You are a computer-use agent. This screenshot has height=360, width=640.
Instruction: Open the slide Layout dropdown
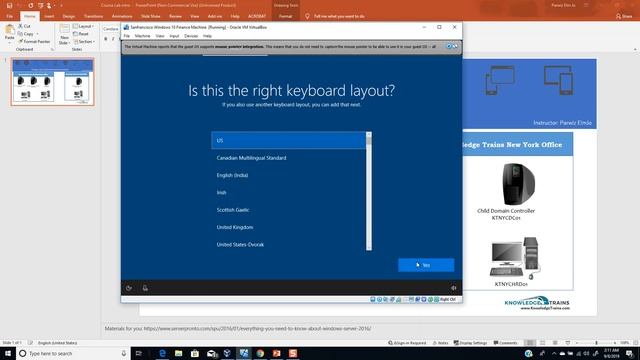coord(84,26)
